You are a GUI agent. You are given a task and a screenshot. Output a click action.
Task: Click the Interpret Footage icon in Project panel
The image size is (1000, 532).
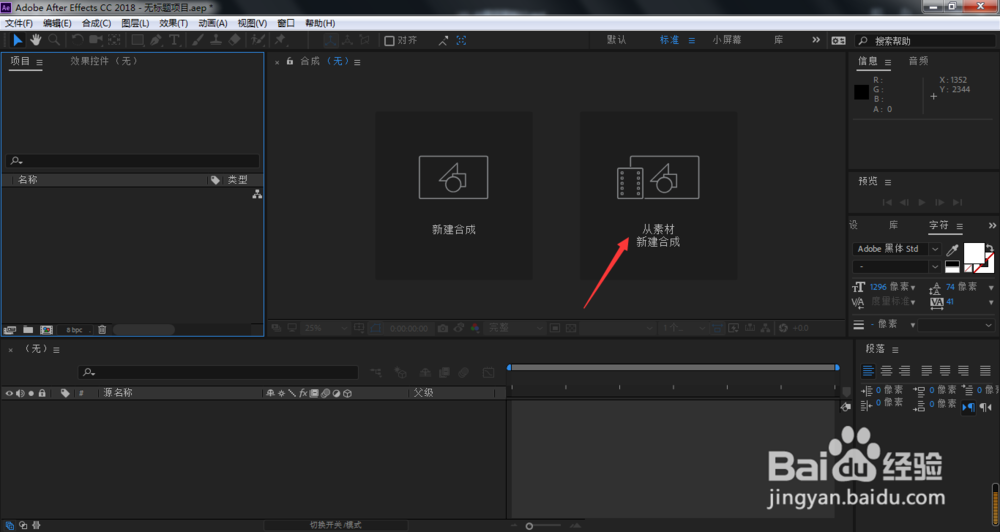pos(10,330)
